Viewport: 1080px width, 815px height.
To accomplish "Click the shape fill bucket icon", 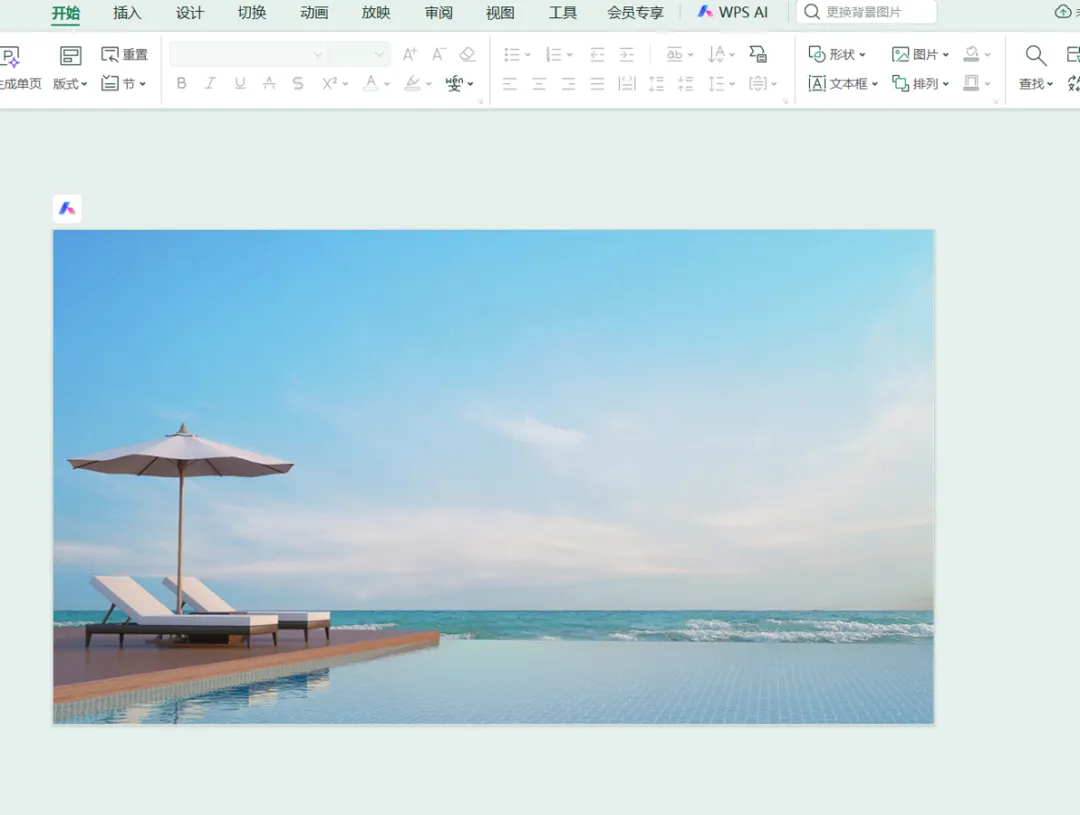I will [971, 54].
